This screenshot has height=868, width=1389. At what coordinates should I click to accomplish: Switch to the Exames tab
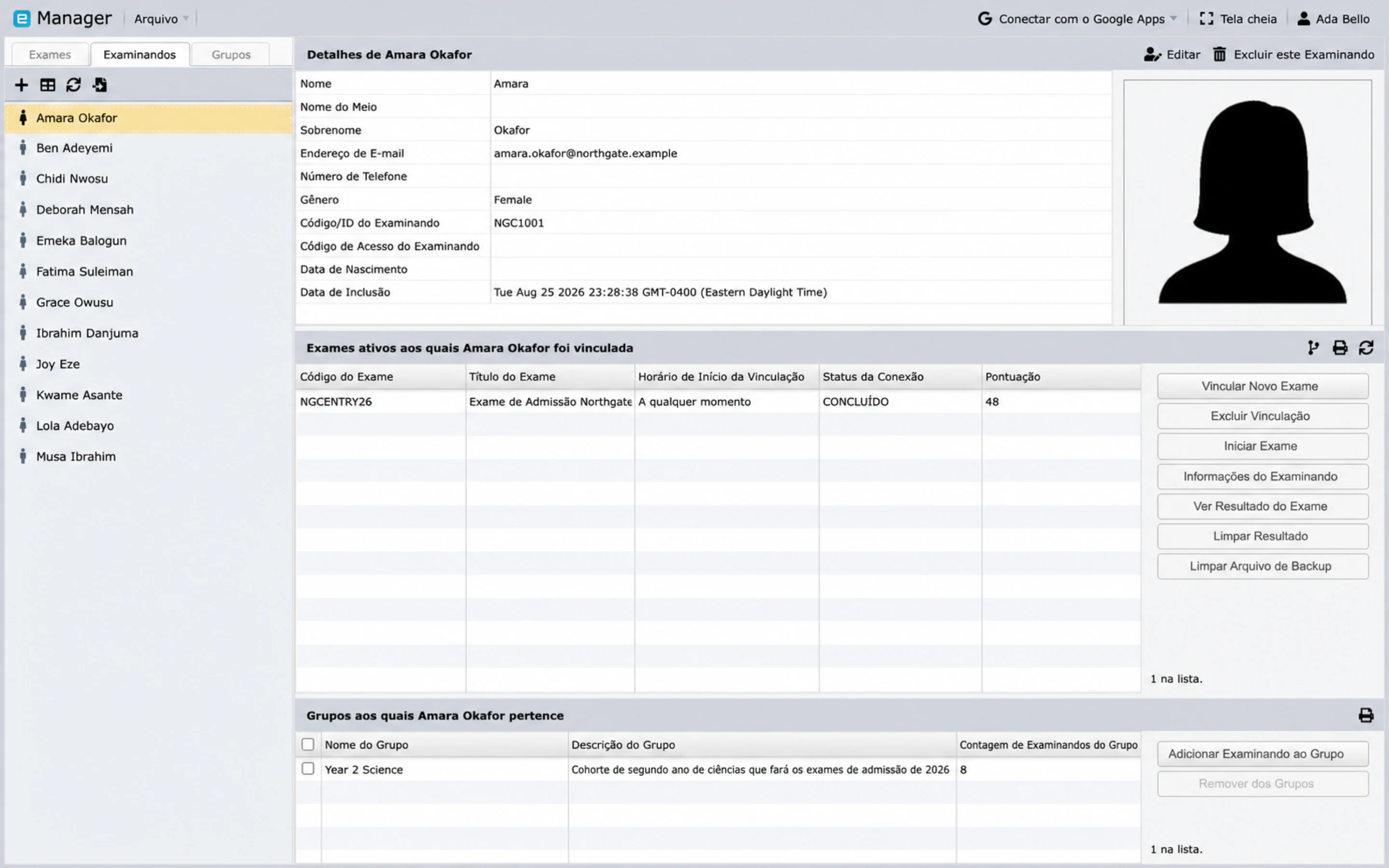click(x=50, y=54)
